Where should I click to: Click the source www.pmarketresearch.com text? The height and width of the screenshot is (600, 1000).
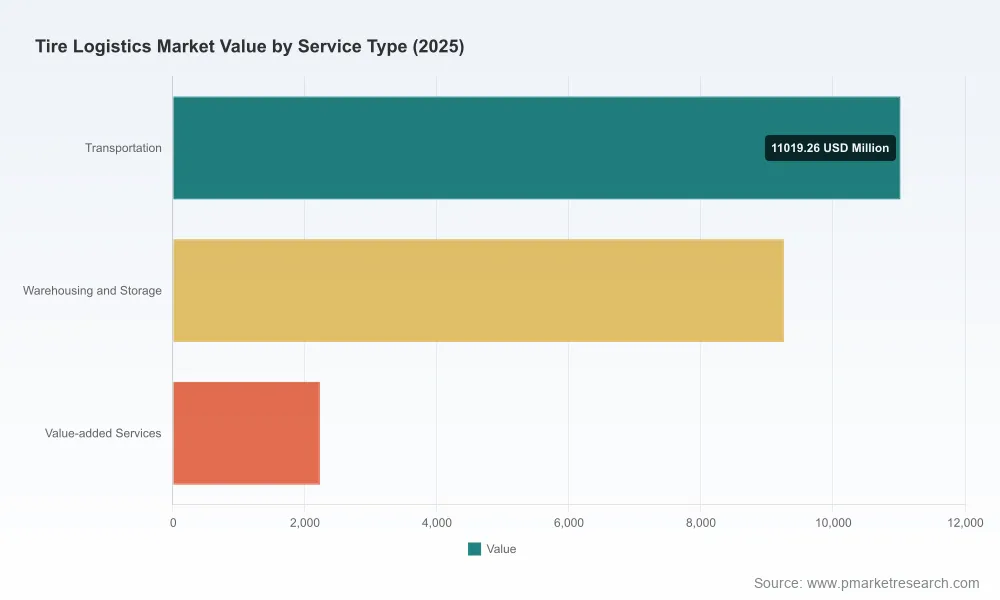(x=866, y=583)
